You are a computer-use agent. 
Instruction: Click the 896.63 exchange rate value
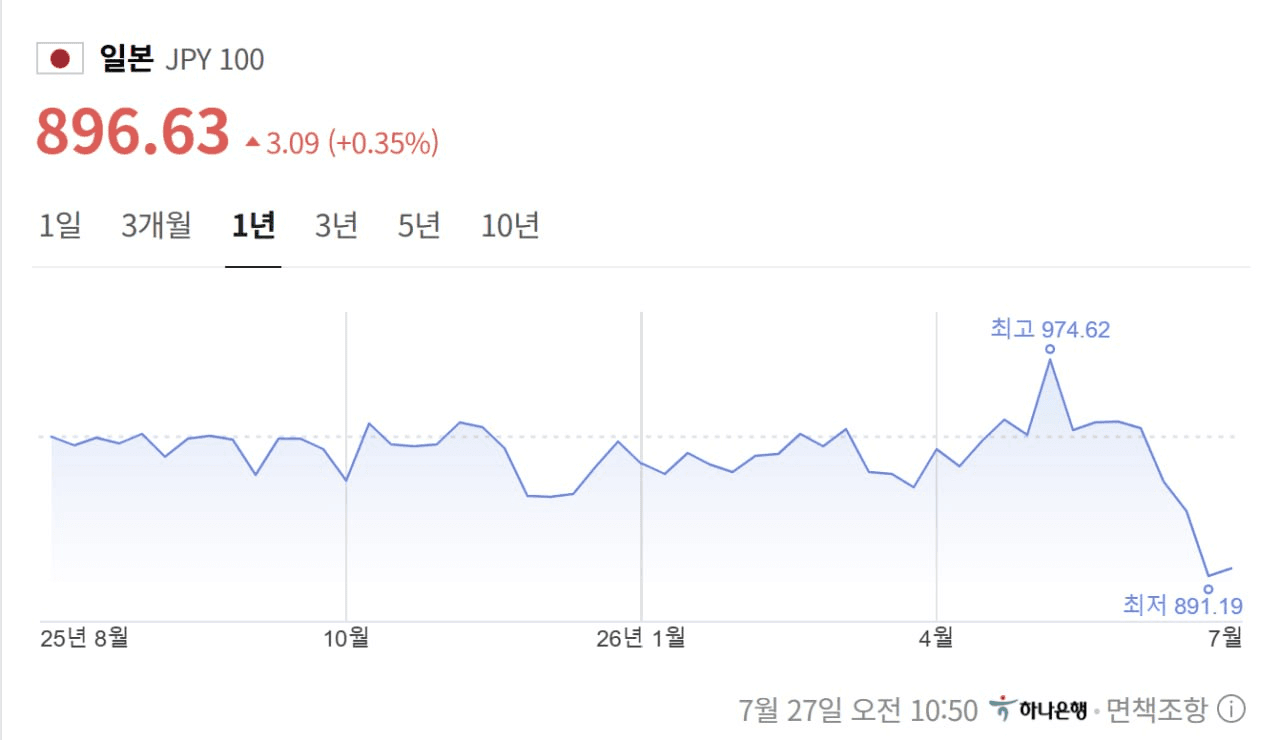(133, 132)
